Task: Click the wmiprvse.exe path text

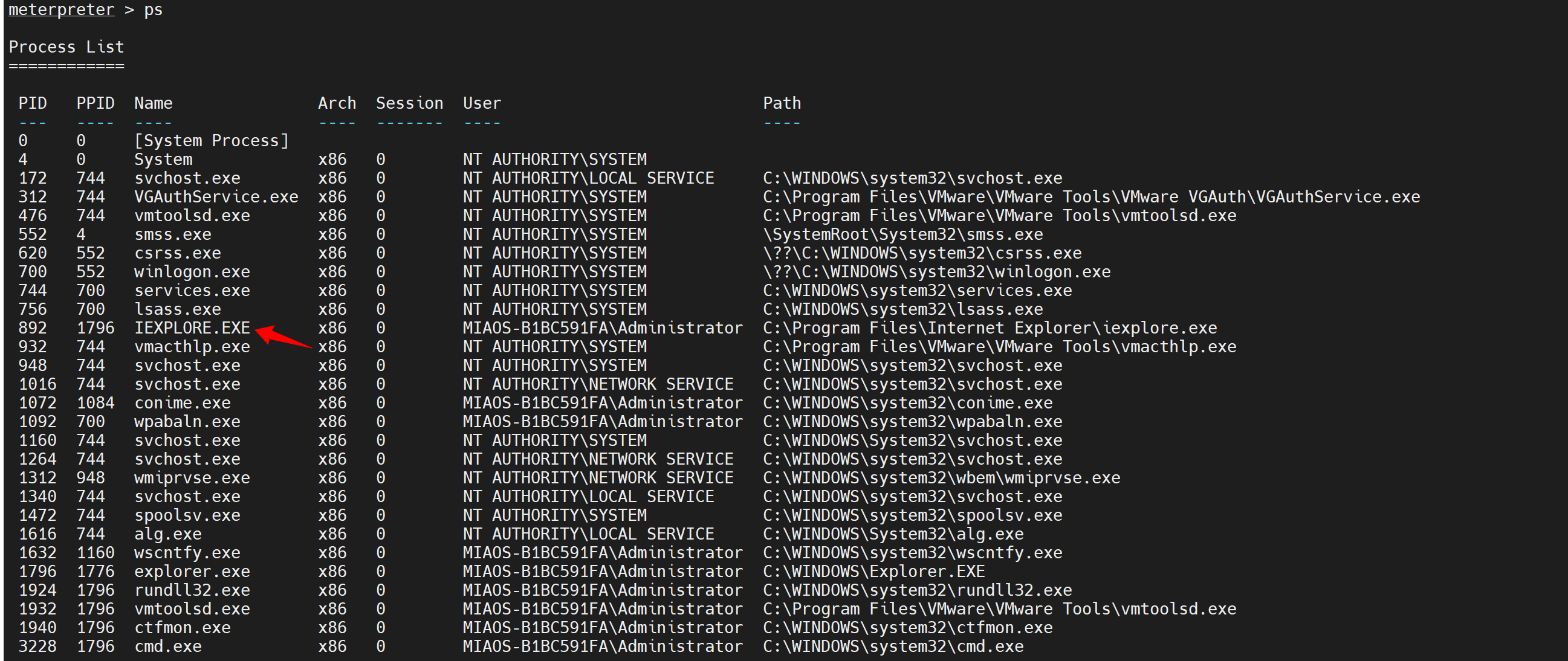Action: (x=941, y=477)
